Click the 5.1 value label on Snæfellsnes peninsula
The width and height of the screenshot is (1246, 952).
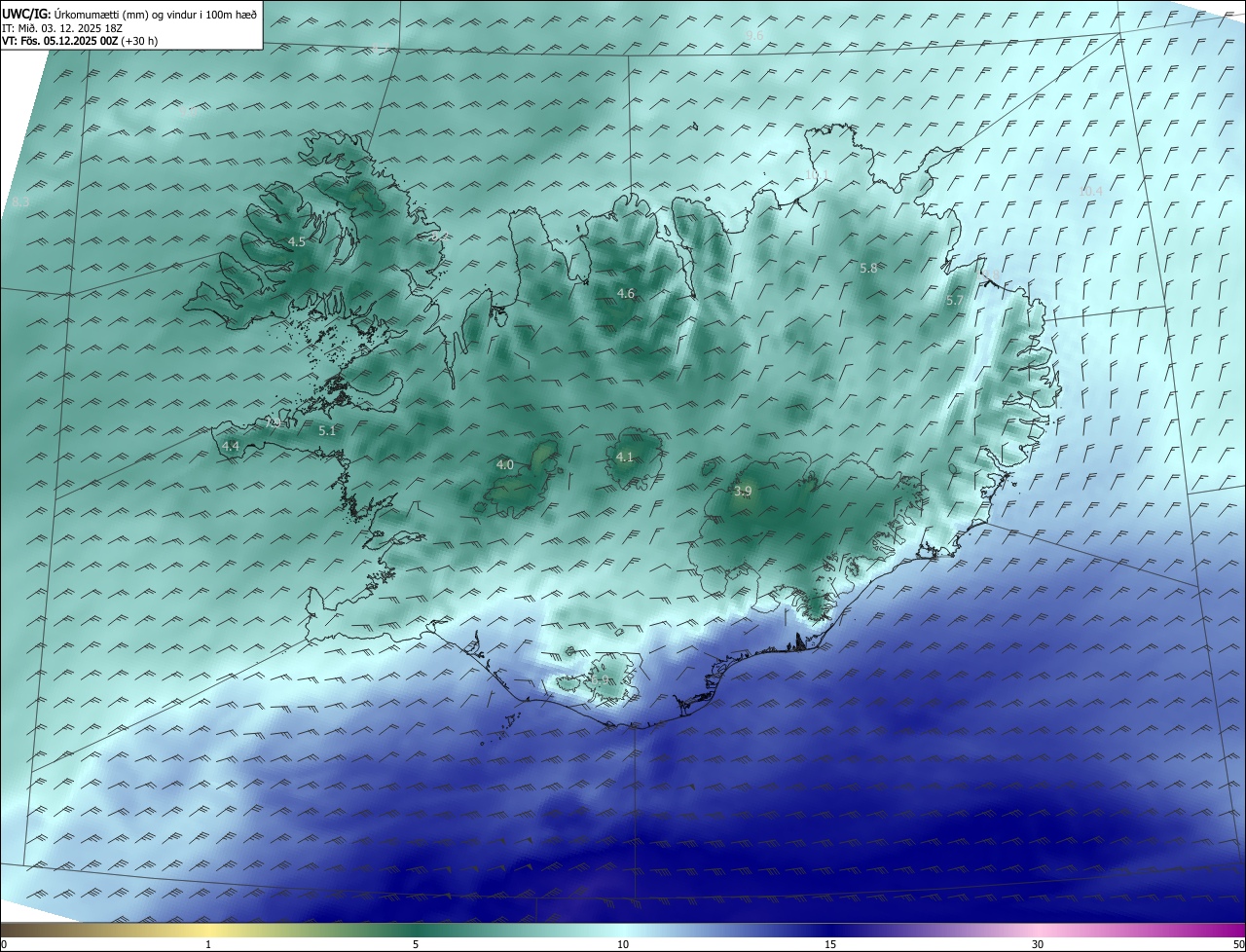pos(327,430)
